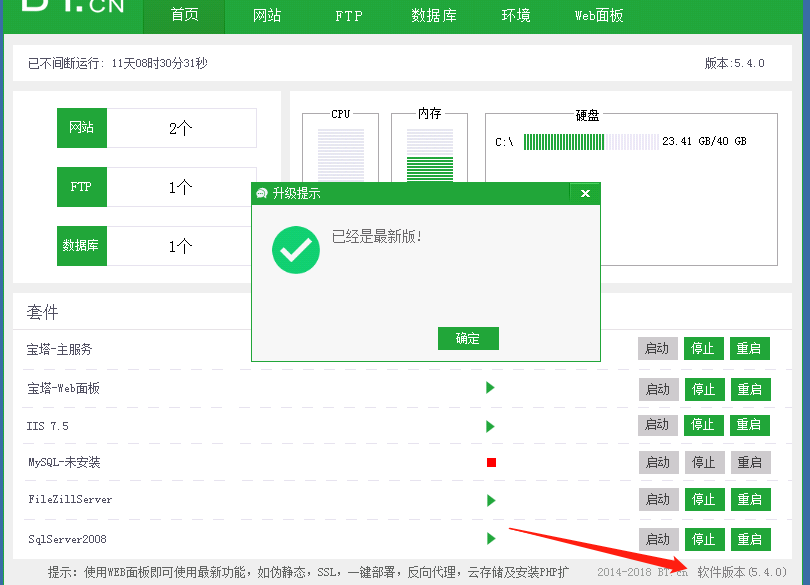Click the IIS 7.5 row label
Image resolution: width=810 pixels, height=585 pixels.
click(48, 426)
